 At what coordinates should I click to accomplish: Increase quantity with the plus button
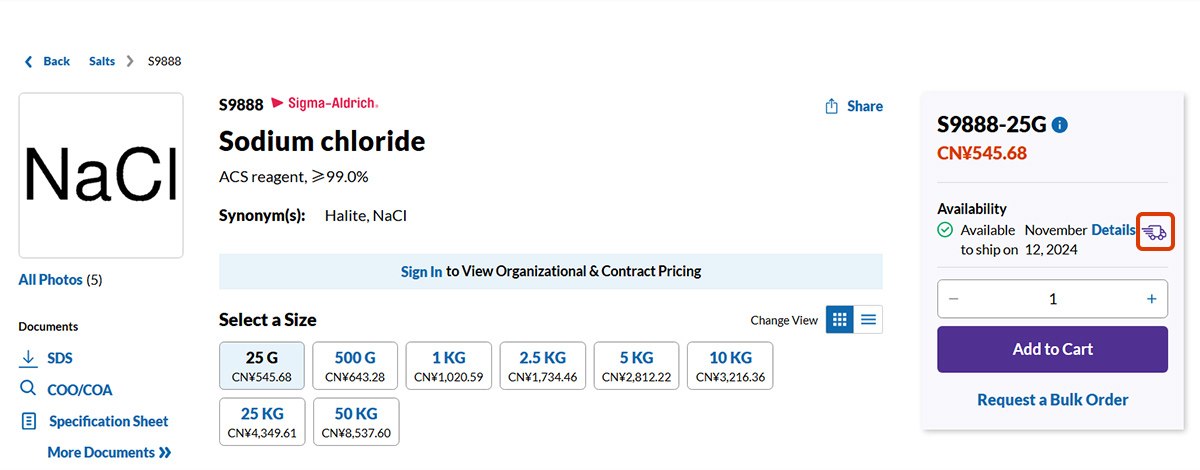click(1151, 299)
